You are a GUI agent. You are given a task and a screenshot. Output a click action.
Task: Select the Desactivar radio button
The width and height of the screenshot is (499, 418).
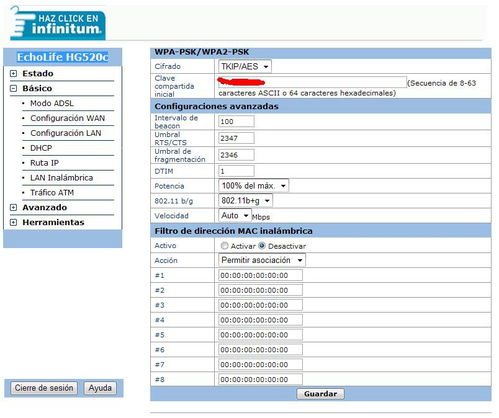tap(262, 246)
